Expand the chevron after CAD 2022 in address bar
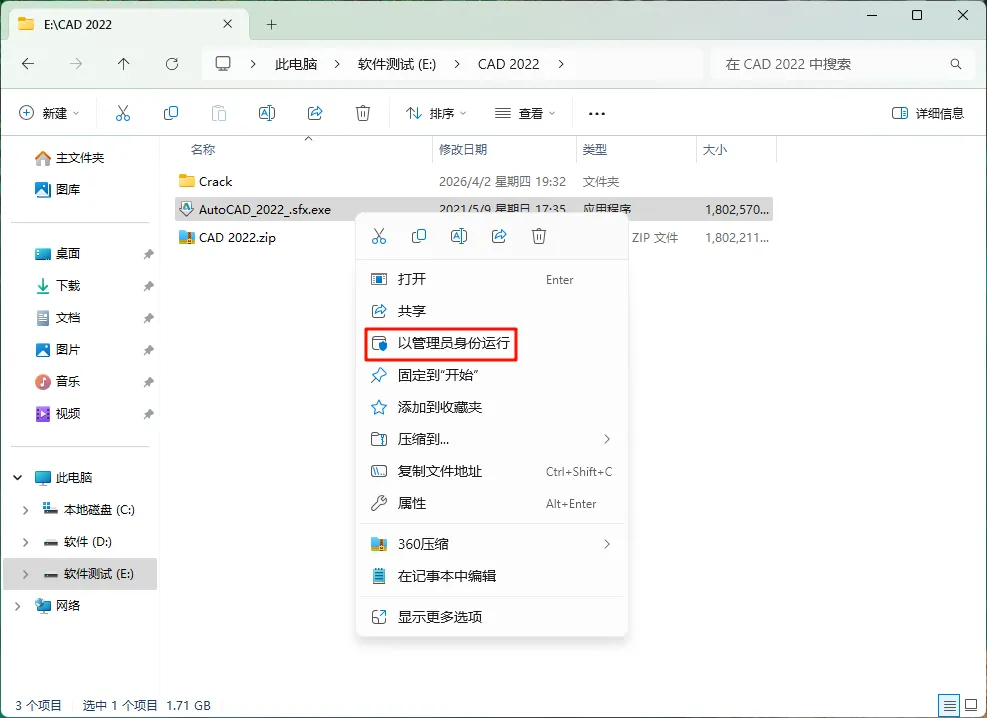The image size is (987, 718). point(561,64)
